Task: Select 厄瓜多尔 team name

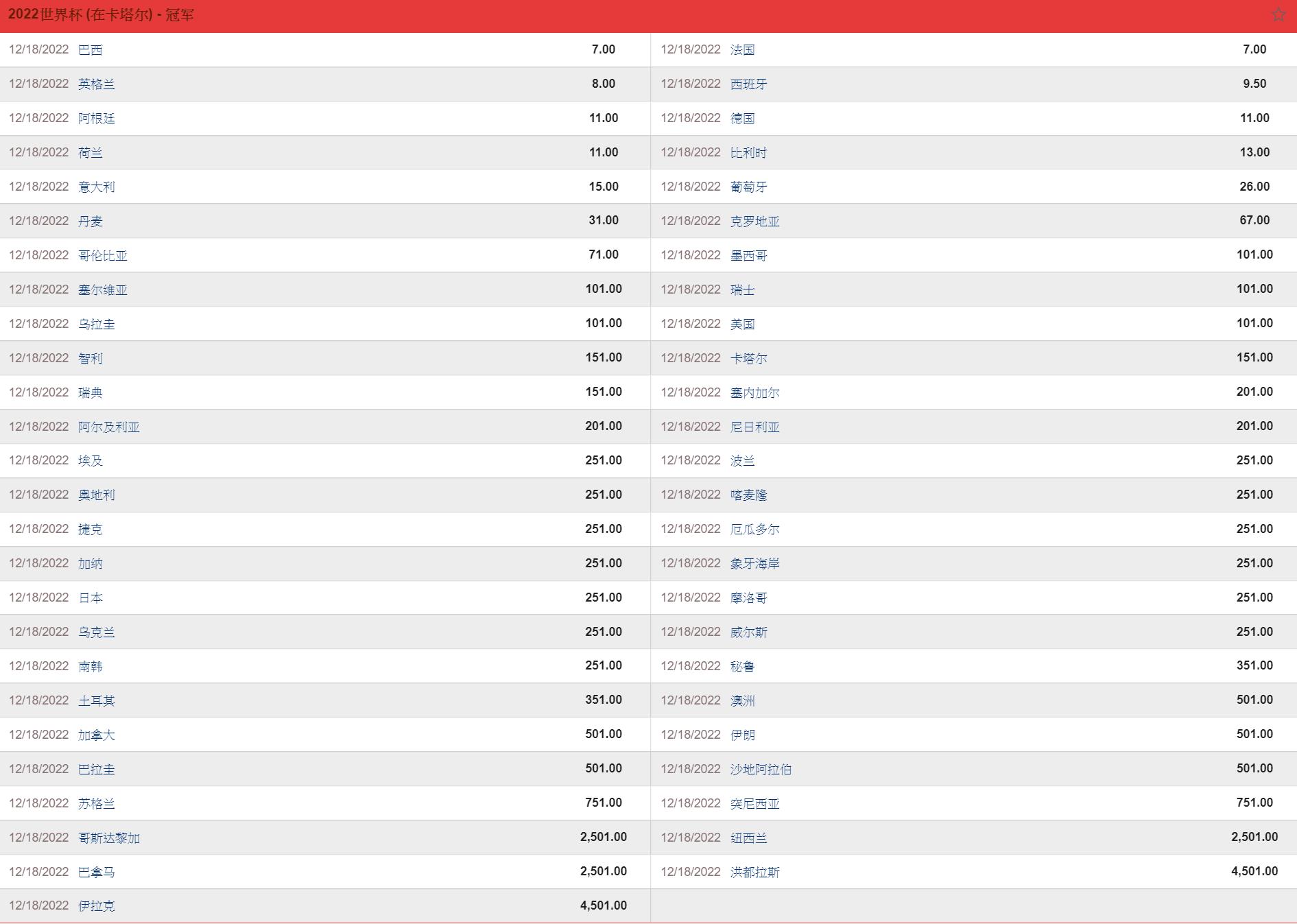Action: (754, 529)
